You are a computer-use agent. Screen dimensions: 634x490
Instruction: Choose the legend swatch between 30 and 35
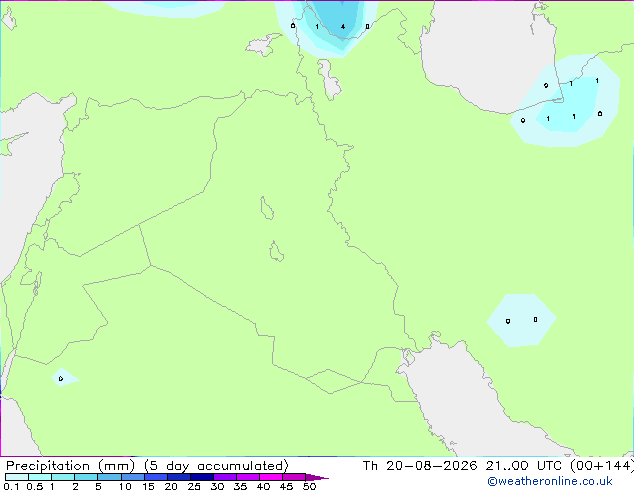224,477
